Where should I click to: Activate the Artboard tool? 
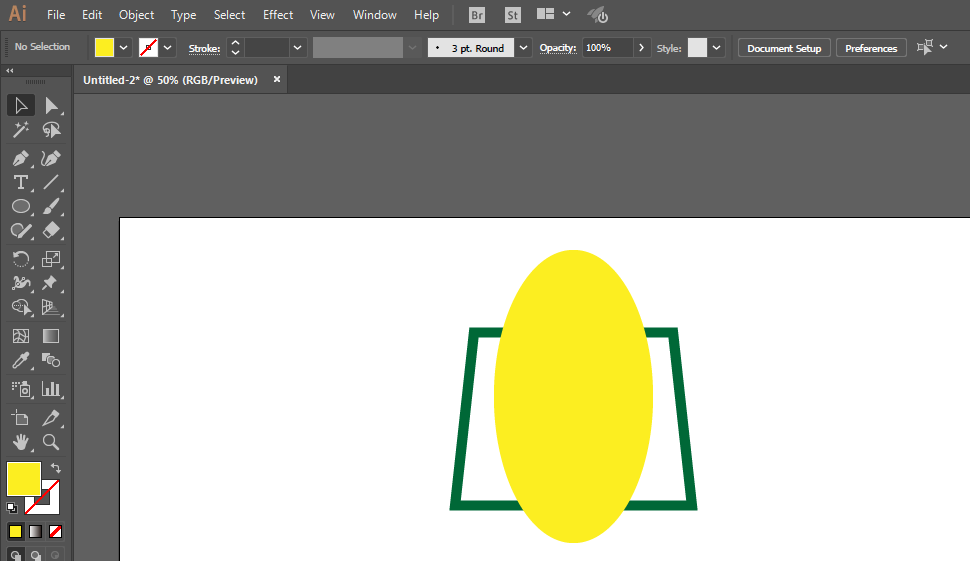[x=20, y=418]
